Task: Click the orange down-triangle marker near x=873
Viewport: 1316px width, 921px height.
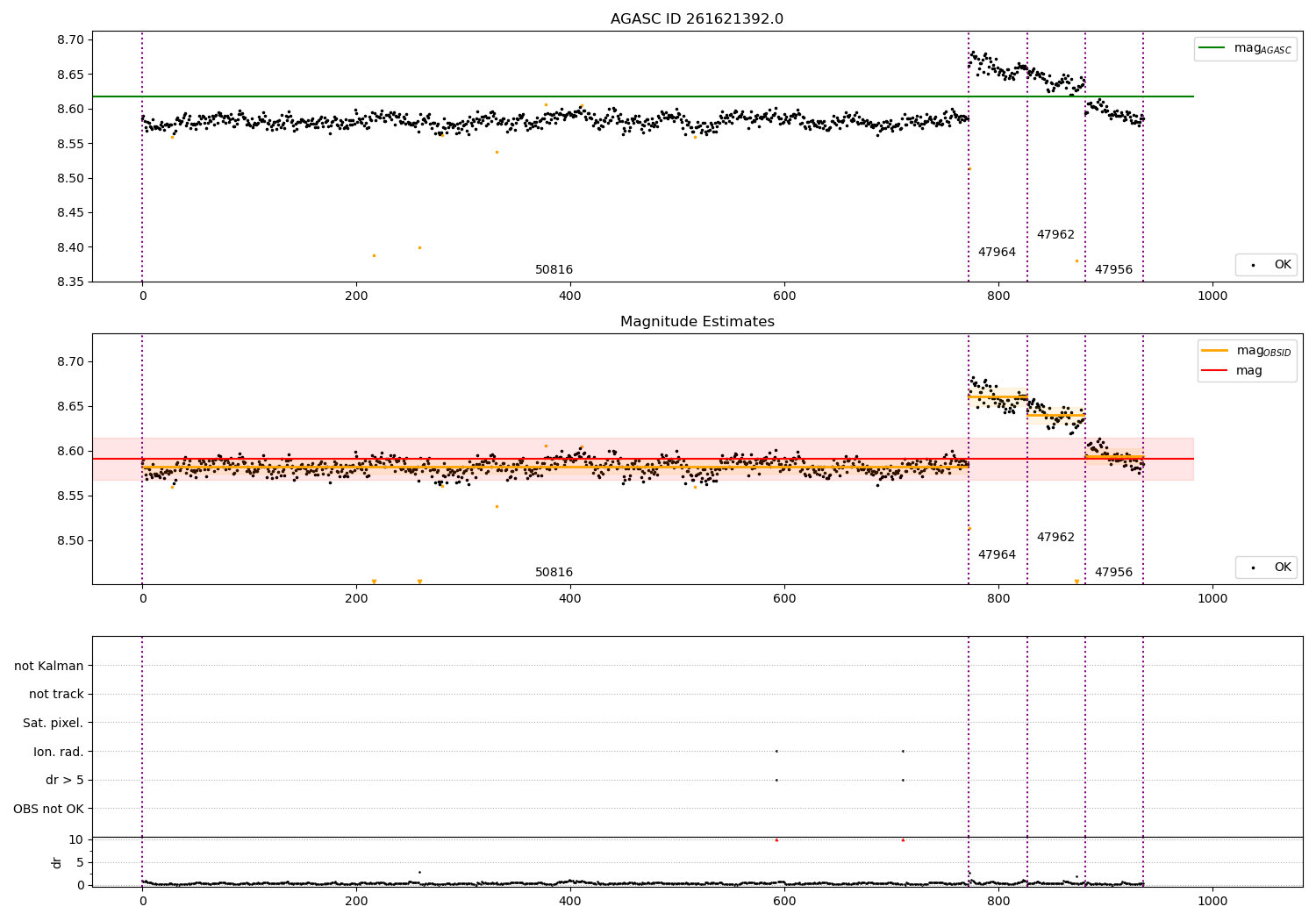Action: coord(1076,582)
